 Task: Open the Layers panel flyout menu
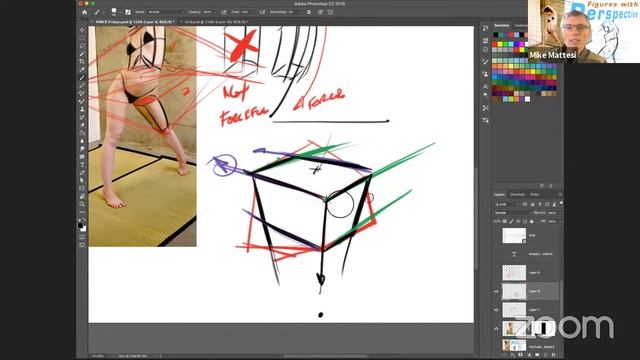tap(560, 194)
